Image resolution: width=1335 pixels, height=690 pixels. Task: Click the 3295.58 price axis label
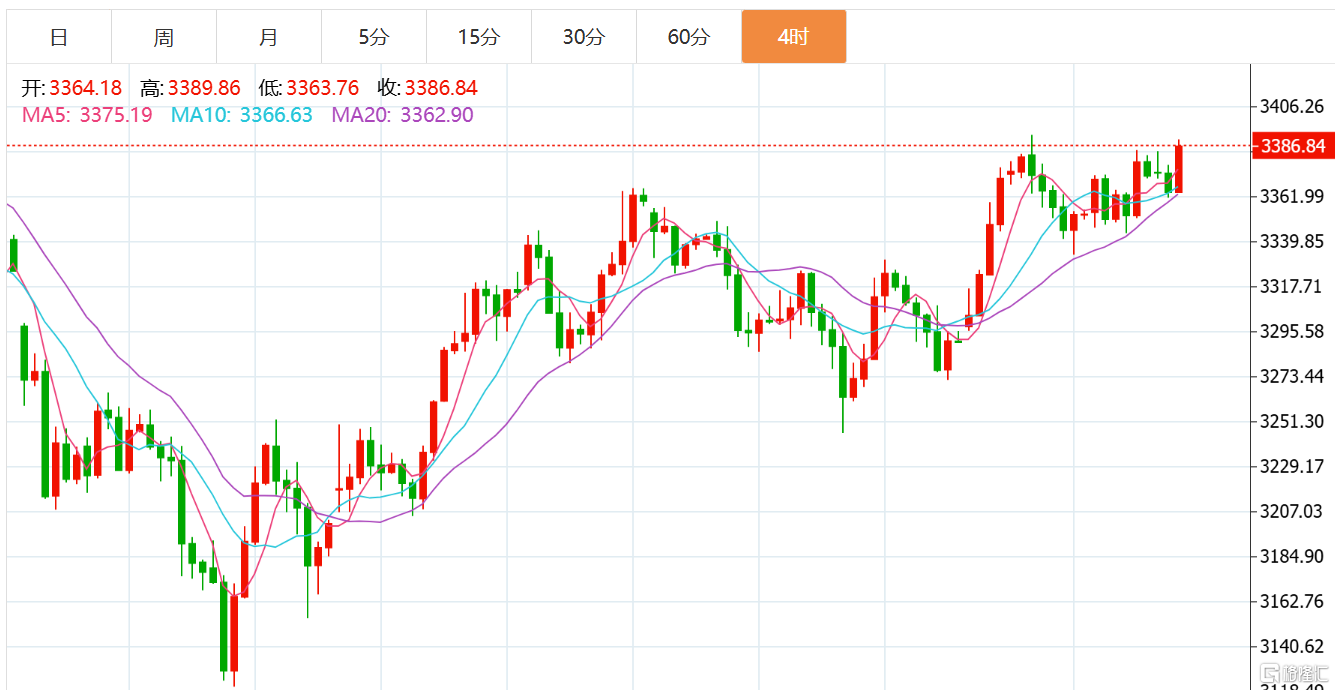(x=1294, y=331)
